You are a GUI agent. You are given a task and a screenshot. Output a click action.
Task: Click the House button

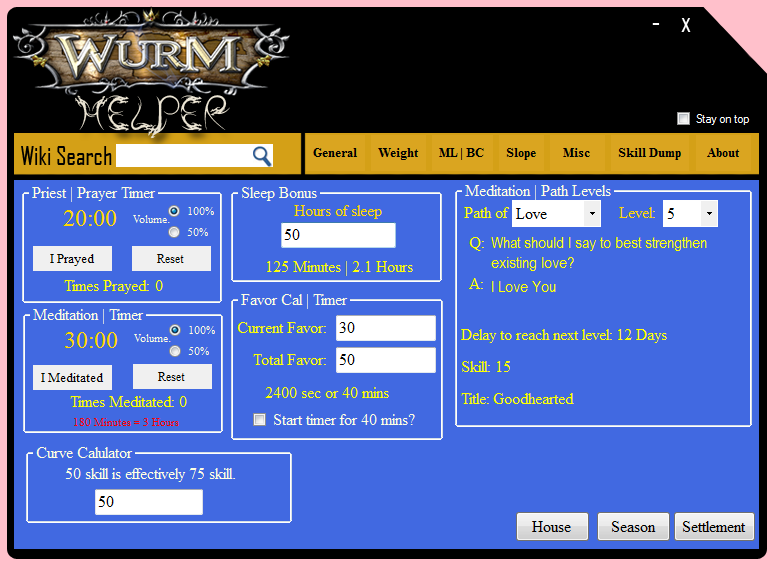(552, 526)
